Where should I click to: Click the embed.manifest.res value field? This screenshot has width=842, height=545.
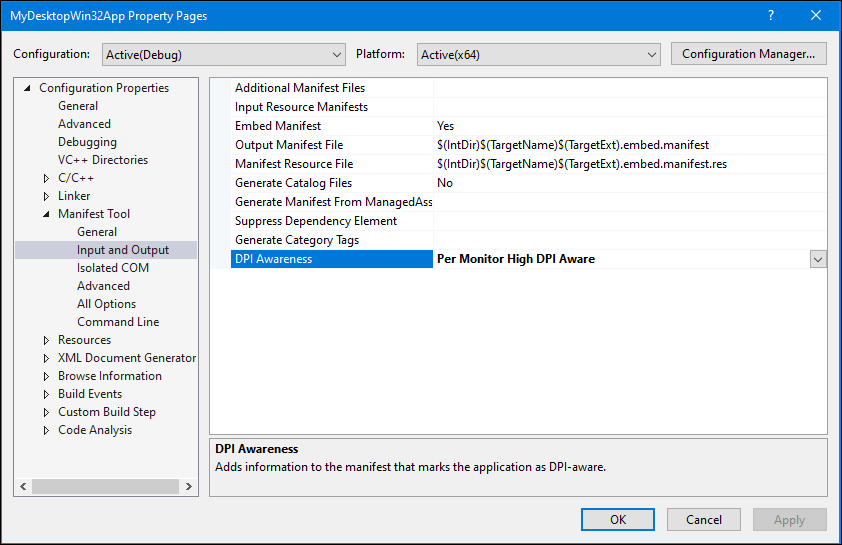point(629,164)
